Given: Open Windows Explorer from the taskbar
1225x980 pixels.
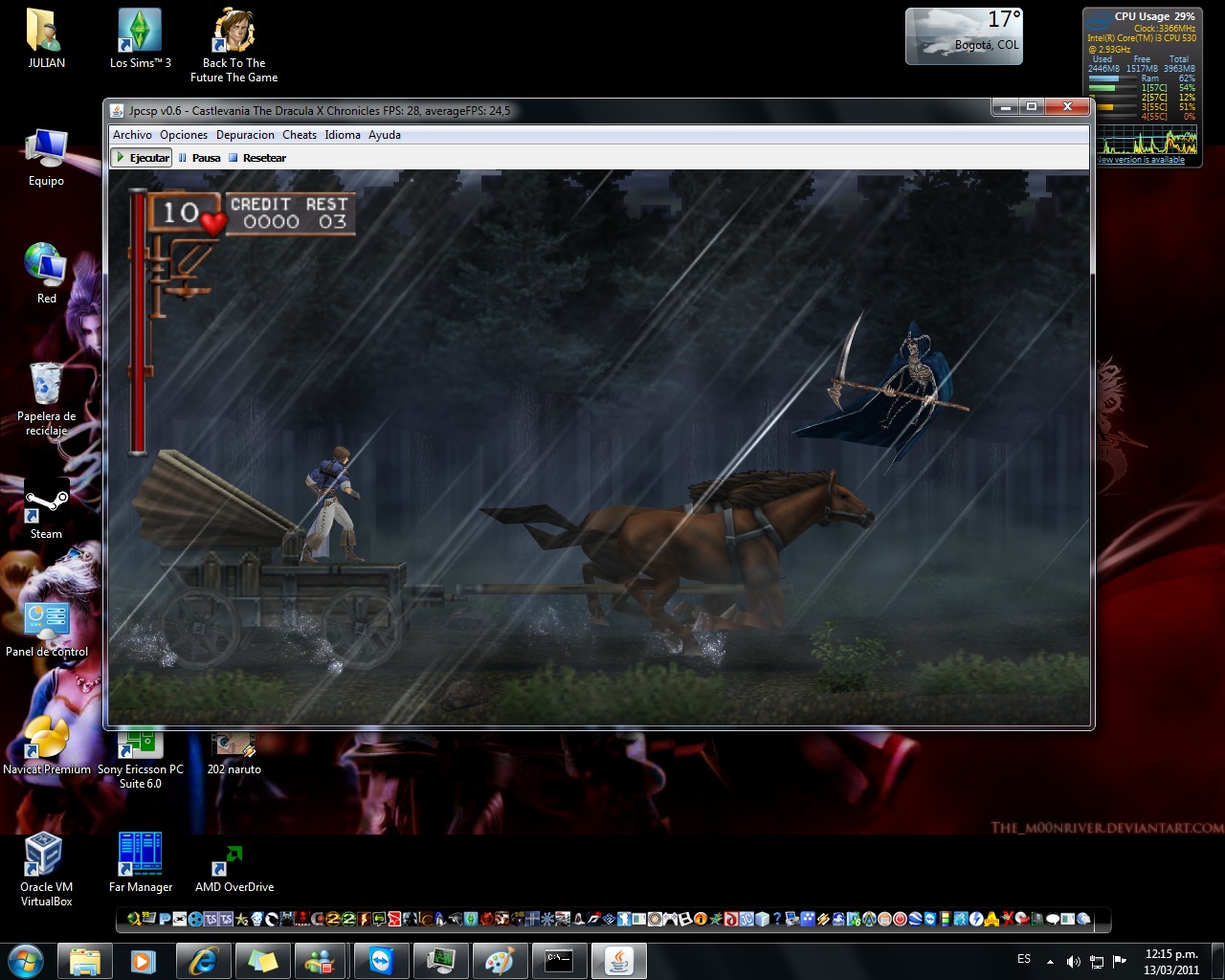Looking at the screenshot, I should click(x=85, y=961).
